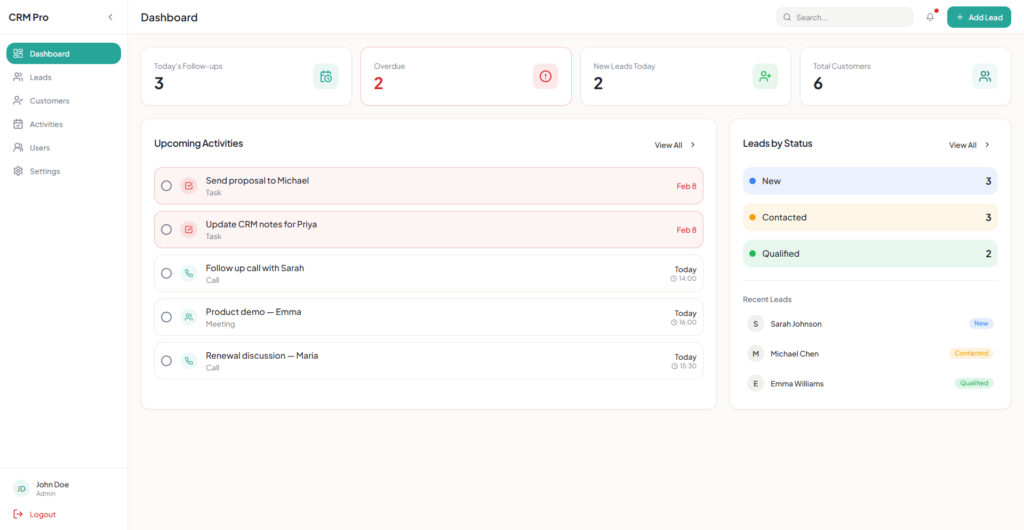This screenshot has width=1024, height=530.
Task: Select the Contacted status bar
Action: pyautogui.click(x=869, y=217)
